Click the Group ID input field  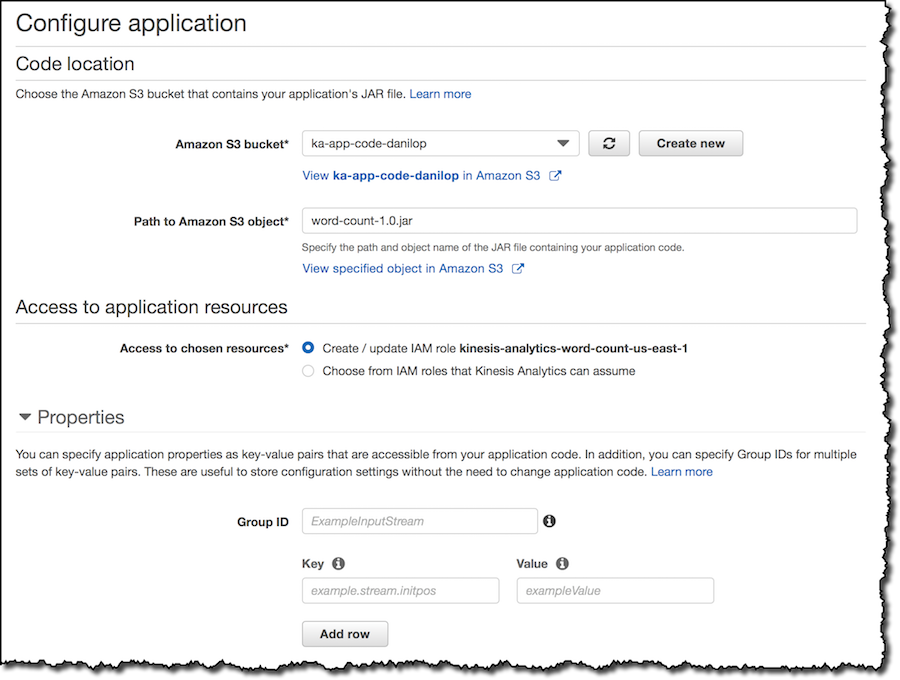pos(420,521)
